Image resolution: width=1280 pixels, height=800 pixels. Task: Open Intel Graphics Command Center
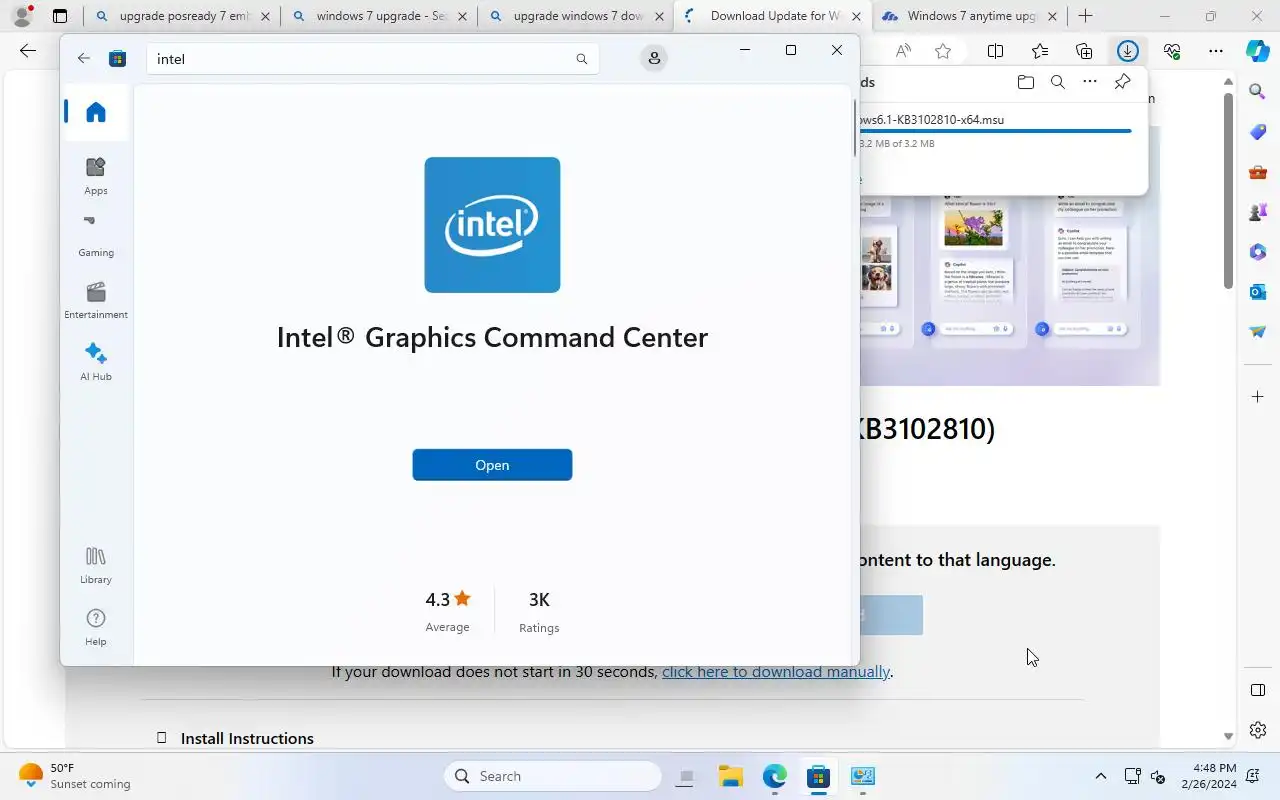point(492,465)
